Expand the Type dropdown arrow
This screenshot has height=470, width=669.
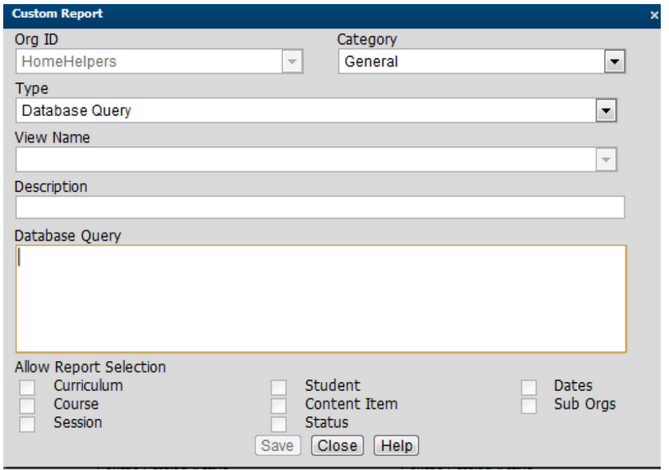605,111
